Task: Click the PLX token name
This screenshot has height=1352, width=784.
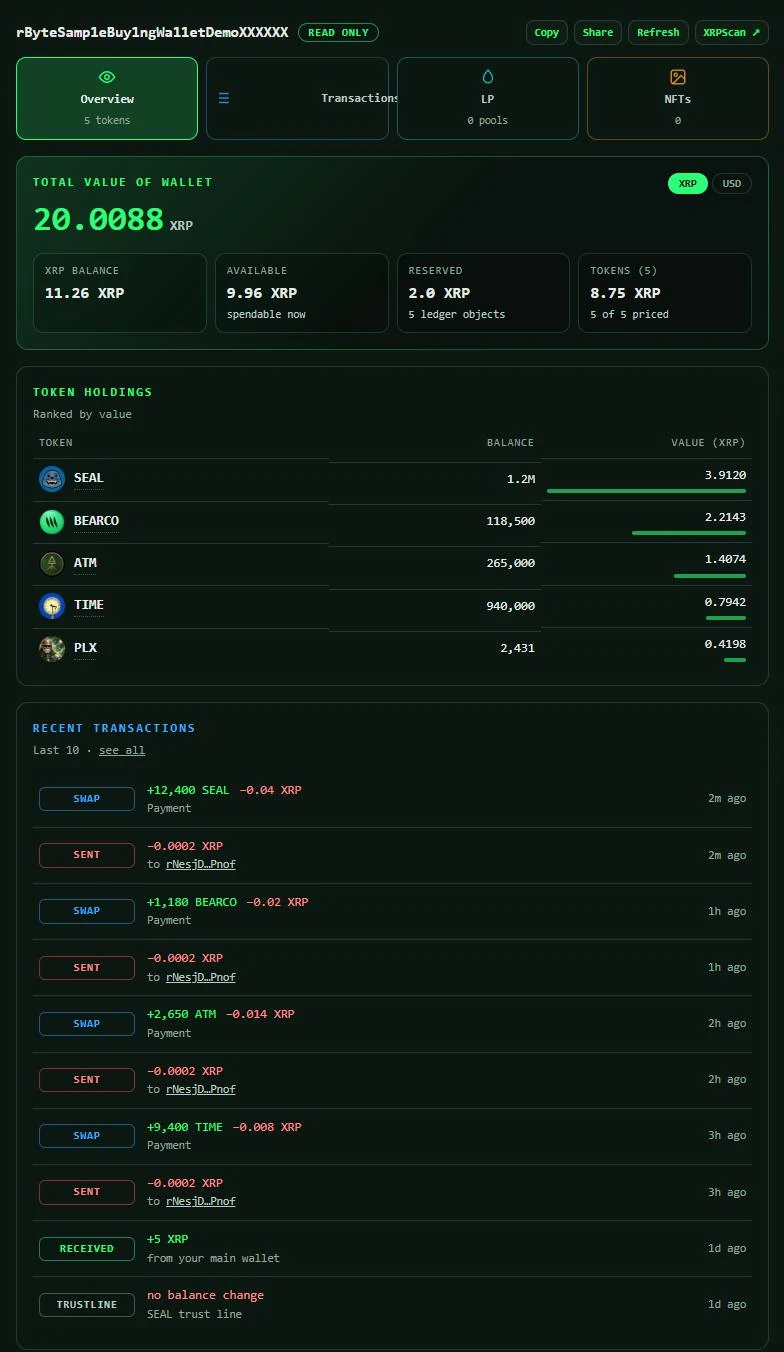Action: tap(85, 648)
